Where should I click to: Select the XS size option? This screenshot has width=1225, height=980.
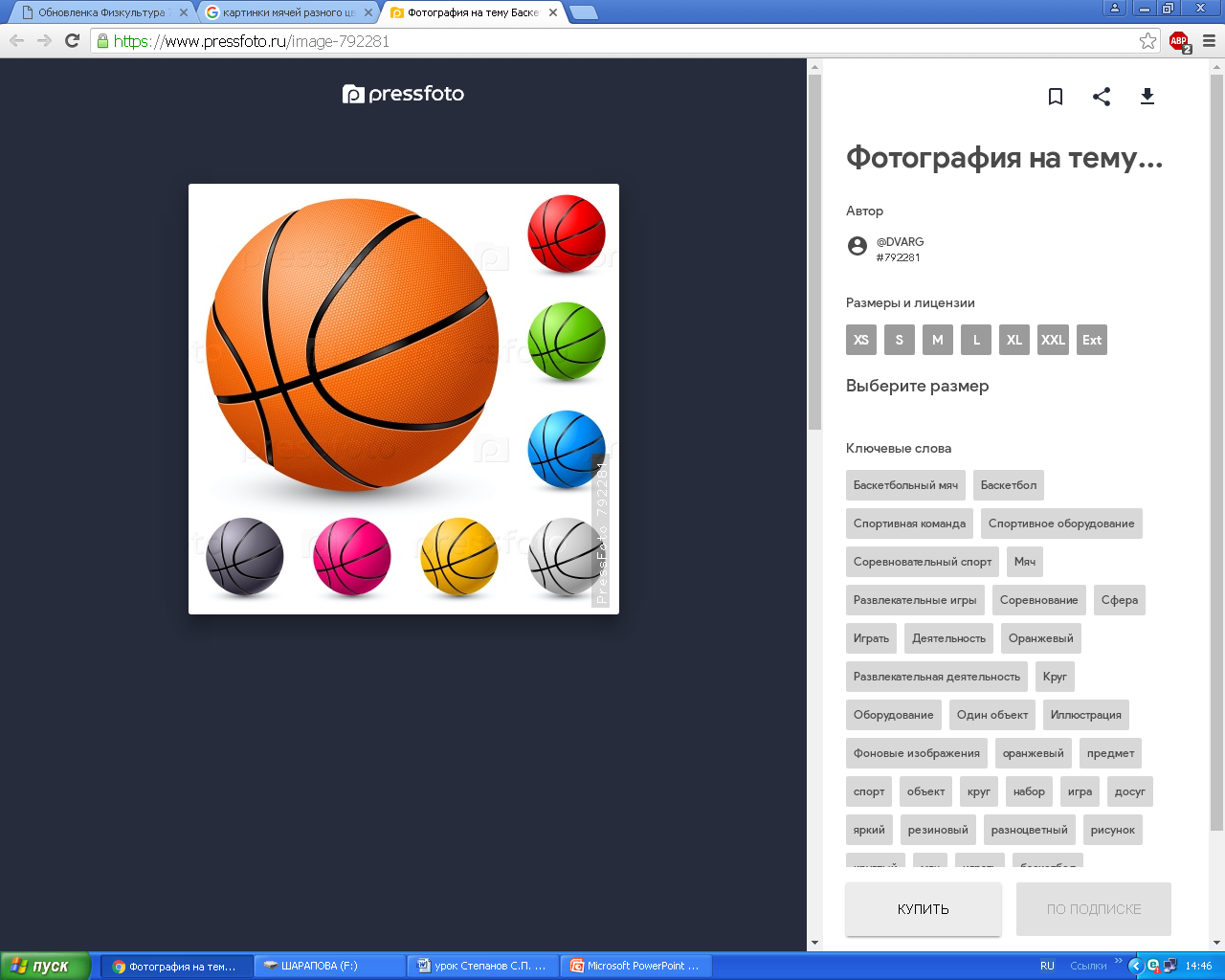point(861,340)
